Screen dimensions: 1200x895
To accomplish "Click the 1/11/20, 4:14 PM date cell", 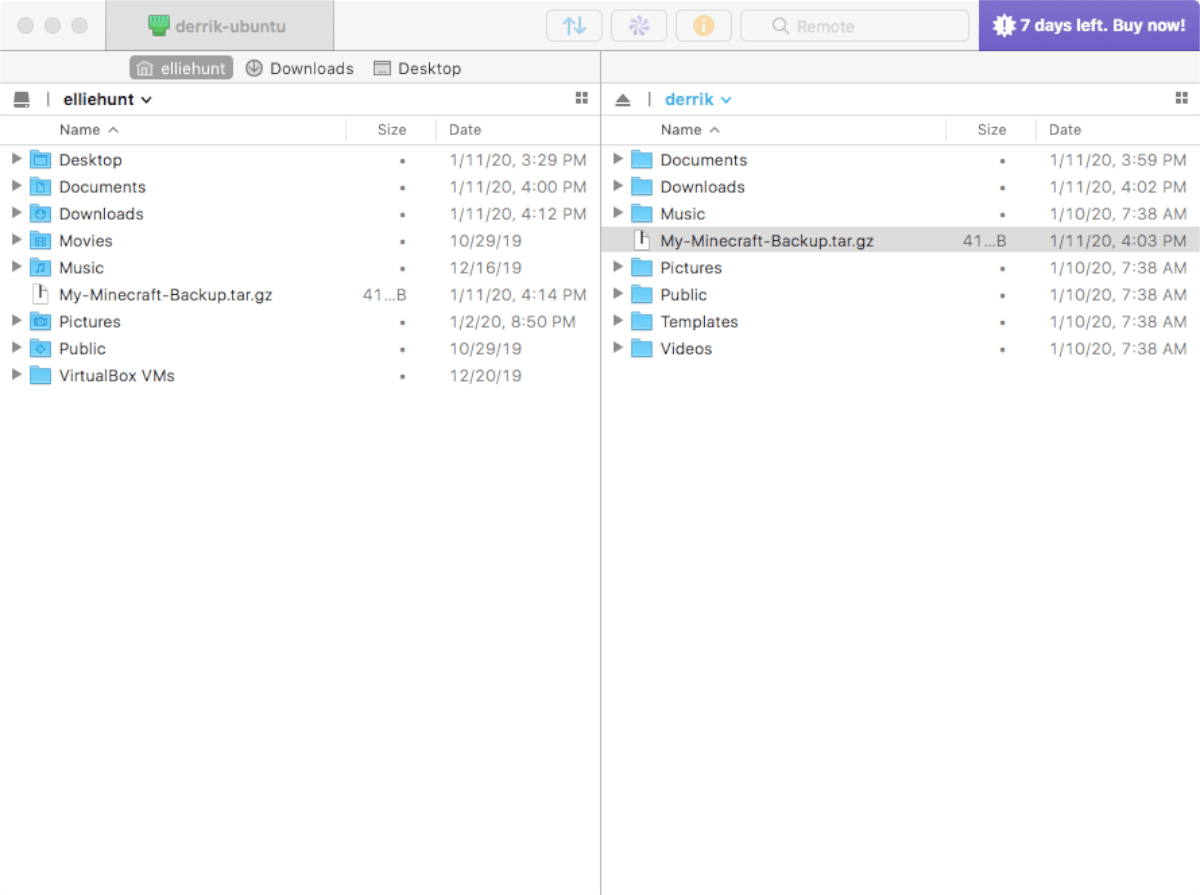I will (x=518, y=295).
